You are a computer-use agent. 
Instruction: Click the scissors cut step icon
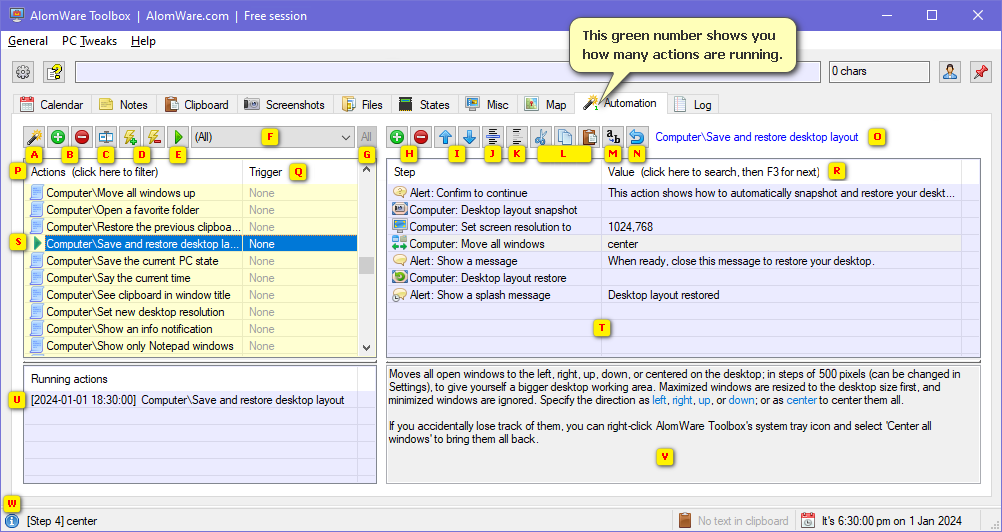tap(542, 137)
